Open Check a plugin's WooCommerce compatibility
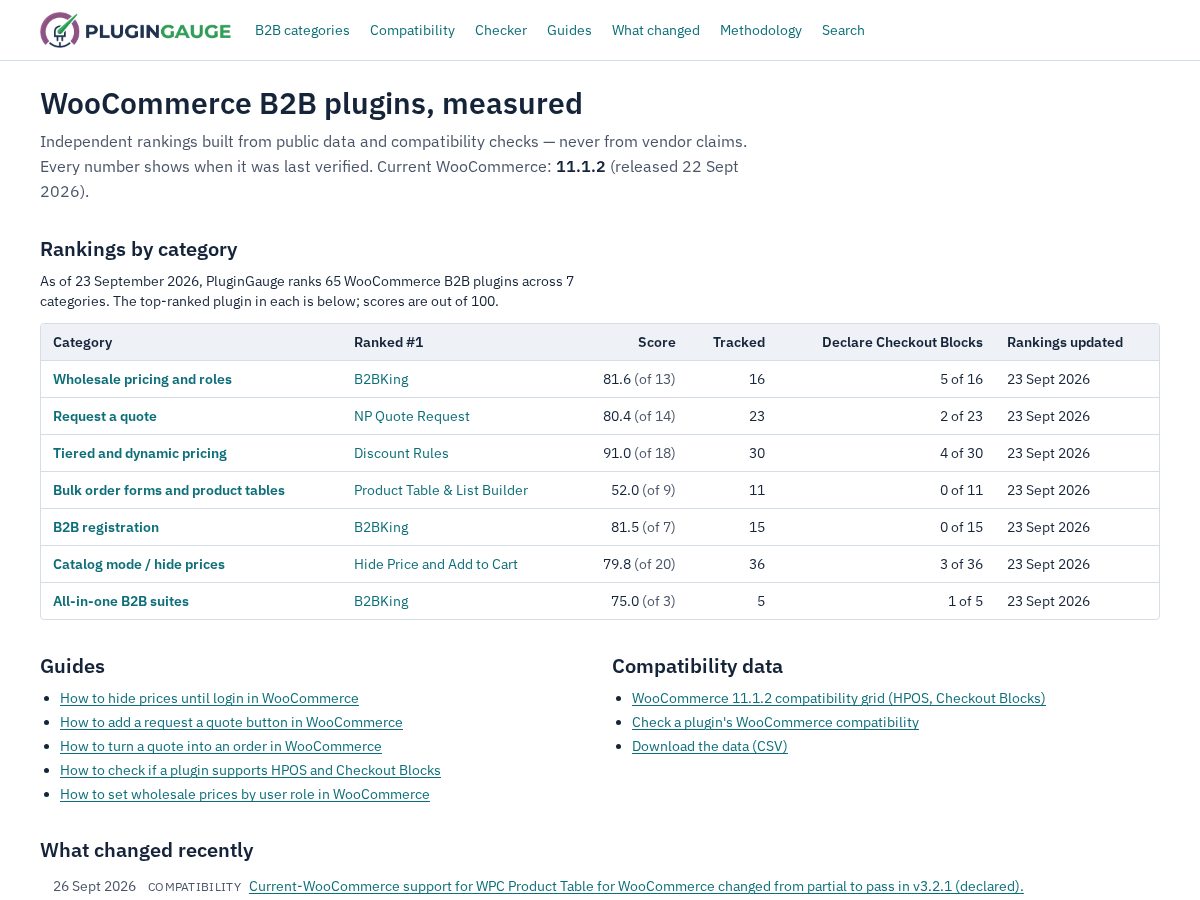This screenshot has width=1200, height=900. [775, 722]
